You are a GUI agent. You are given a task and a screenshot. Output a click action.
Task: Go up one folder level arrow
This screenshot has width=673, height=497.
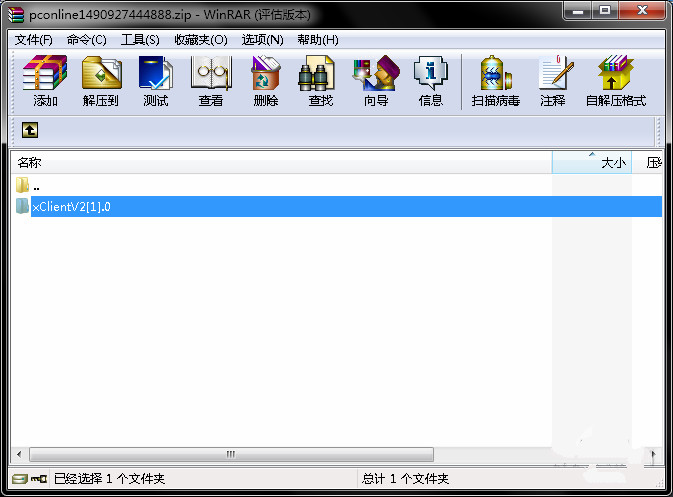30,130
